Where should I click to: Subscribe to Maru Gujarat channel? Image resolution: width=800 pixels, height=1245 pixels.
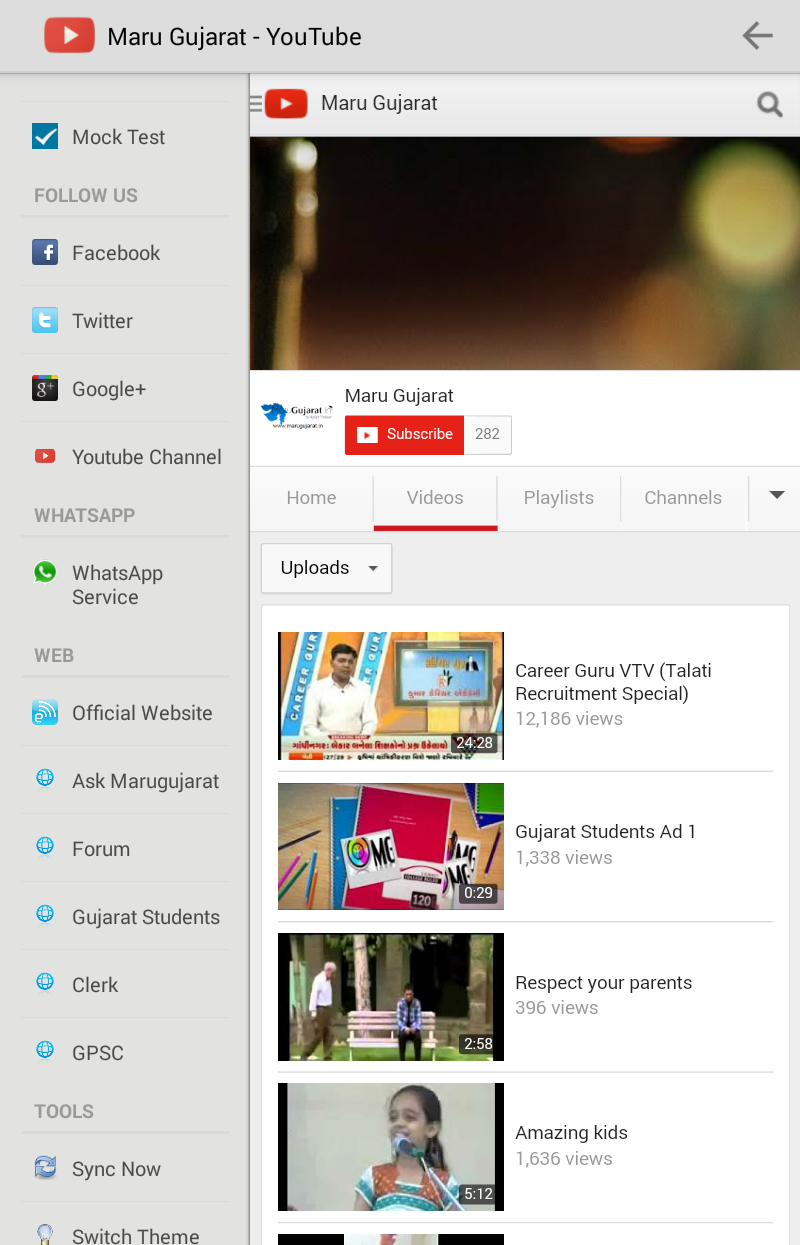point(404,435)
